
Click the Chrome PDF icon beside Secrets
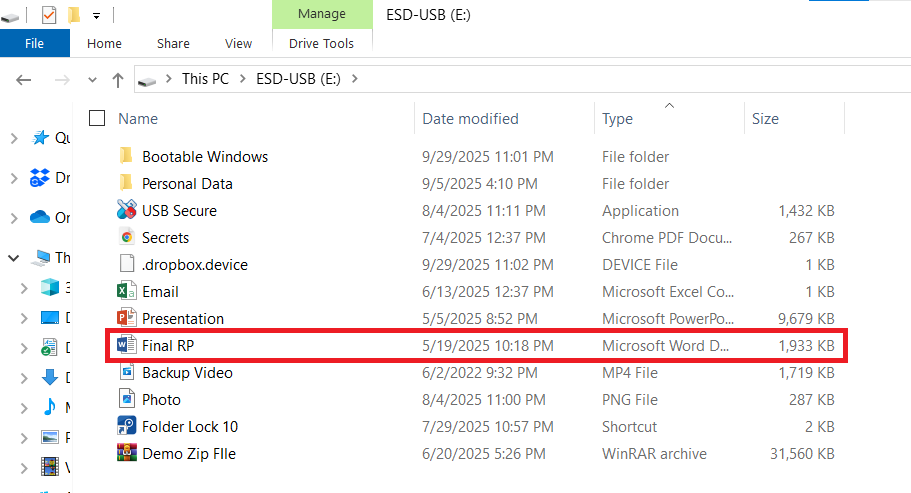click(127, 237)
